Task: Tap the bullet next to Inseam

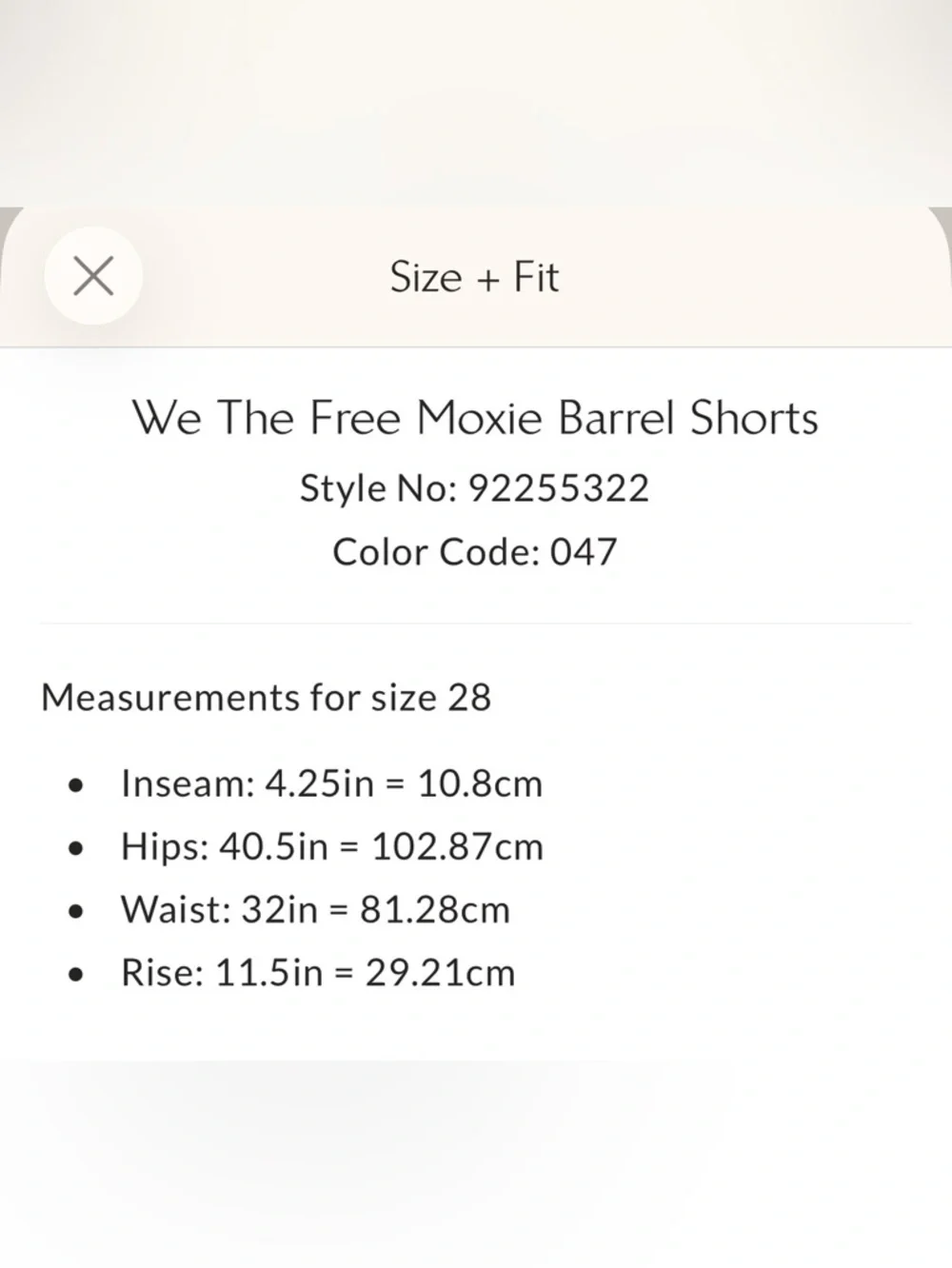Action: [x=75, y=784]
